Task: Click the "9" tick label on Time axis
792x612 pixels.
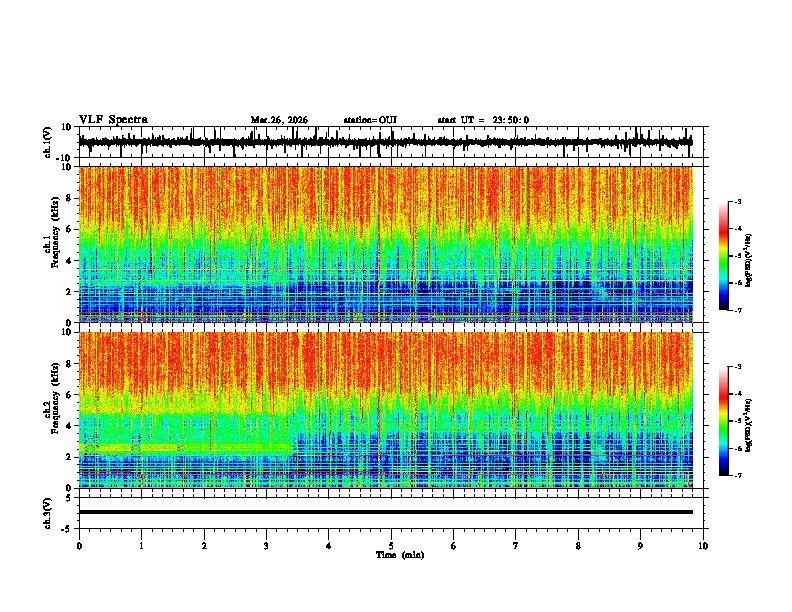Action: (x=640, y=546)
